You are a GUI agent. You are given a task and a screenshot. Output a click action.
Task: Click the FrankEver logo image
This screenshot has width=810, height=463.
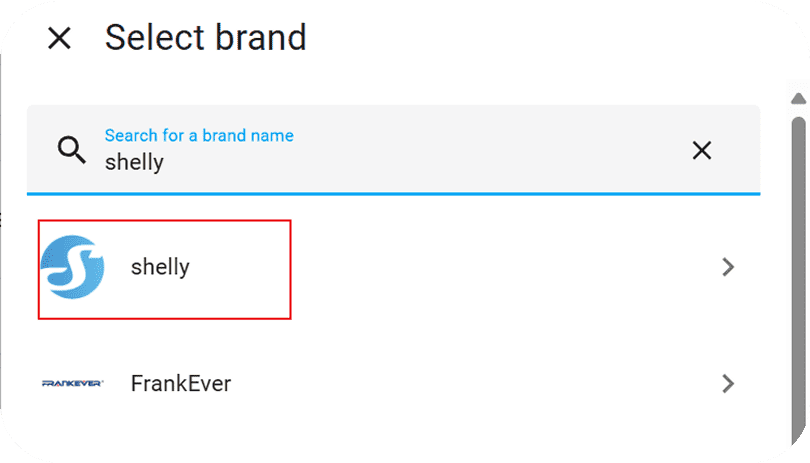[72, 383]
